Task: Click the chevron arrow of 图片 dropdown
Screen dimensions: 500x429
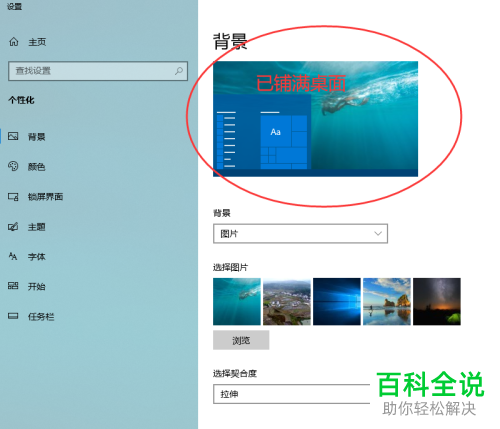Action: (378, 233)
